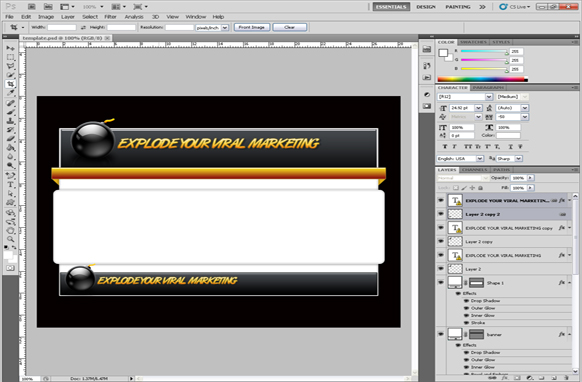Click the Shape 1 layer thumbnail
The height and width of the screenshot is (382, 582).
click(x=455, y=283)
